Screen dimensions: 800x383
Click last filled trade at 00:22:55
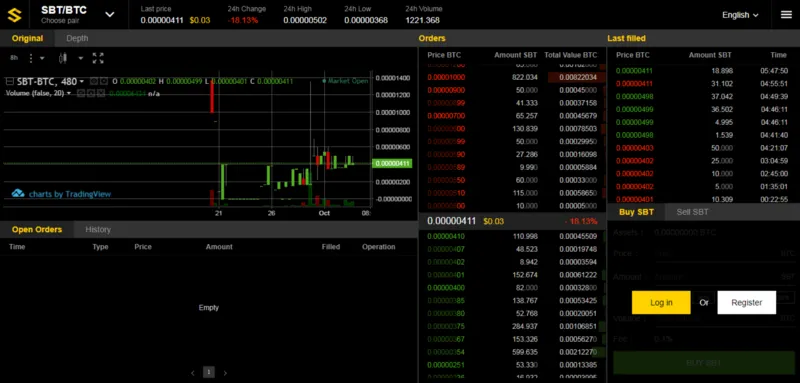pos(703,199)
